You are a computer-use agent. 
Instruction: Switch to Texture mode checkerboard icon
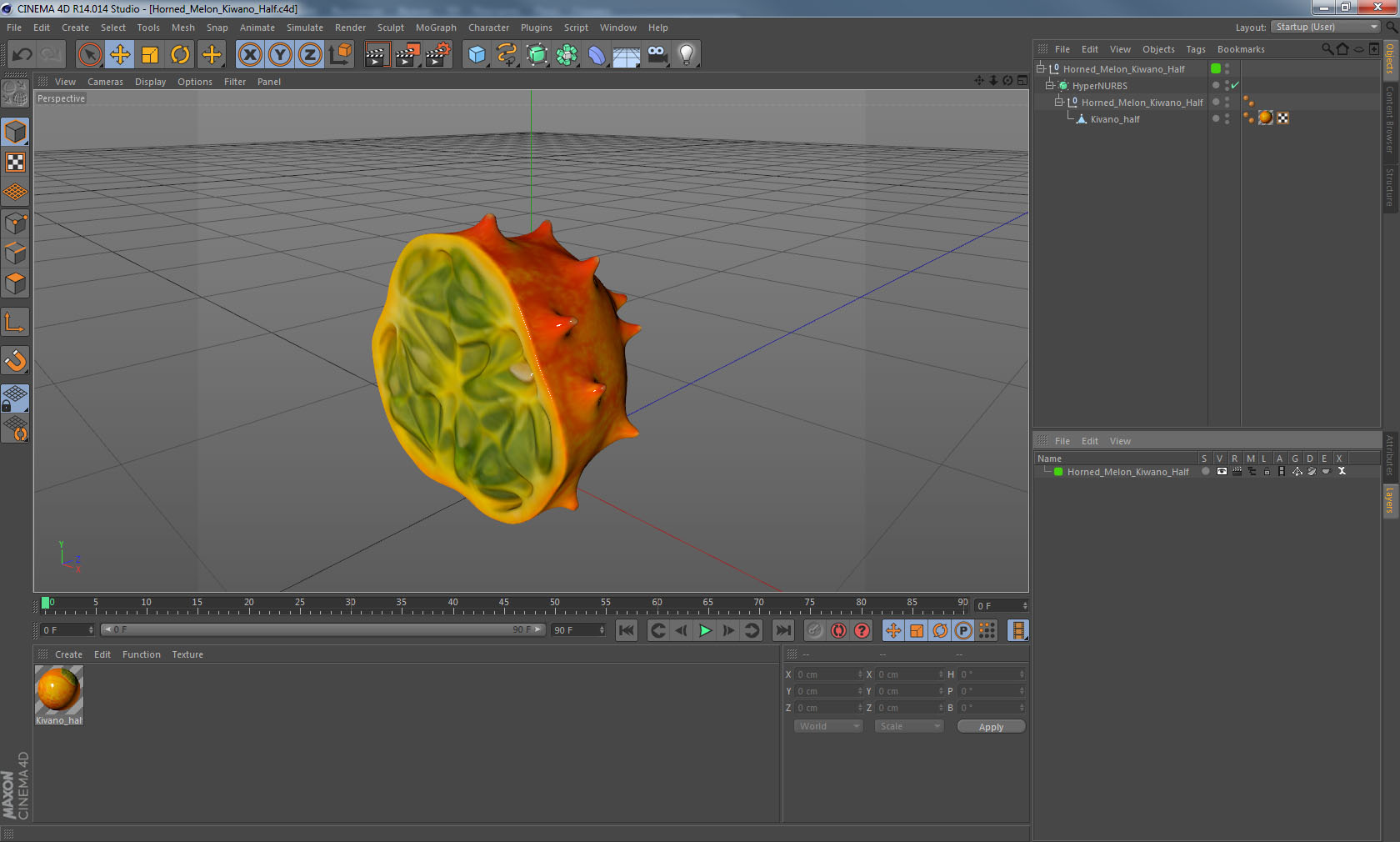coord(15,163)
